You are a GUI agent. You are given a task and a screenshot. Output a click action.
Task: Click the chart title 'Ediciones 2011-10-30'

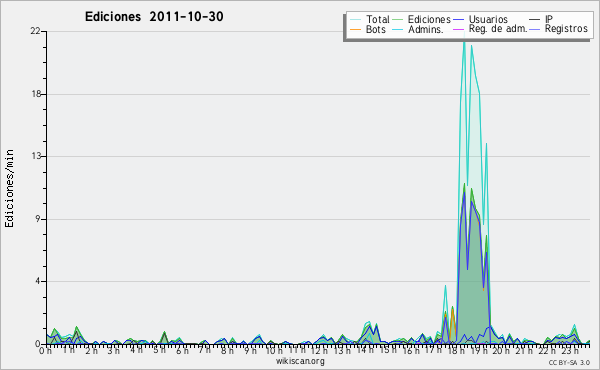click(x=154, y=17)
